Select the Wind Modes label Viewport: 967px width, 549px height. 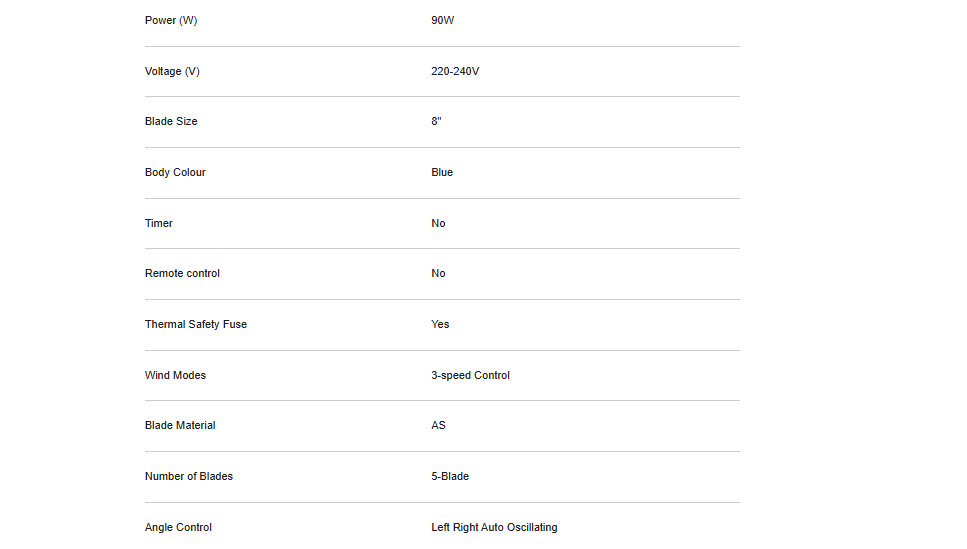point(175,376)
